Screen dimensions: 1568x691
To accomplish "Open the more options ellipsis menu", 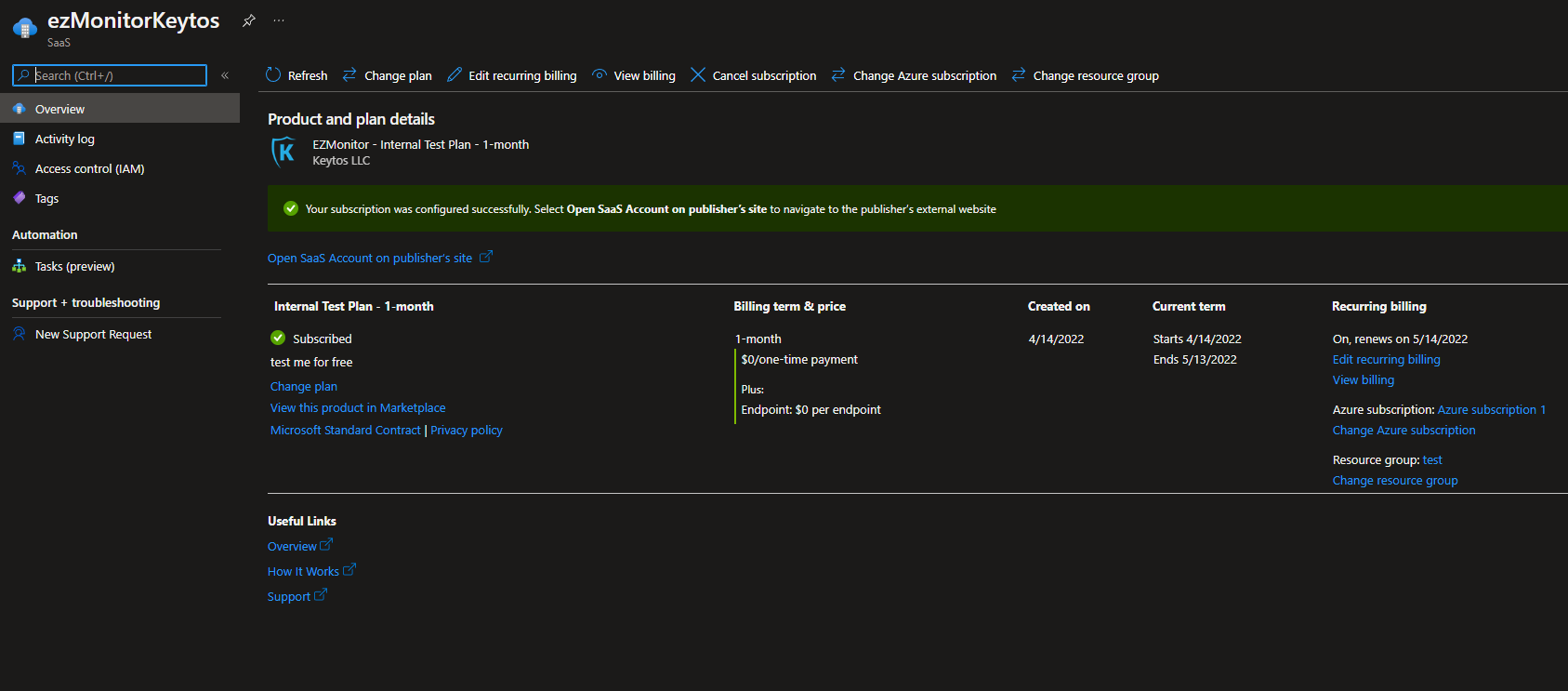I will pos(279,20).
